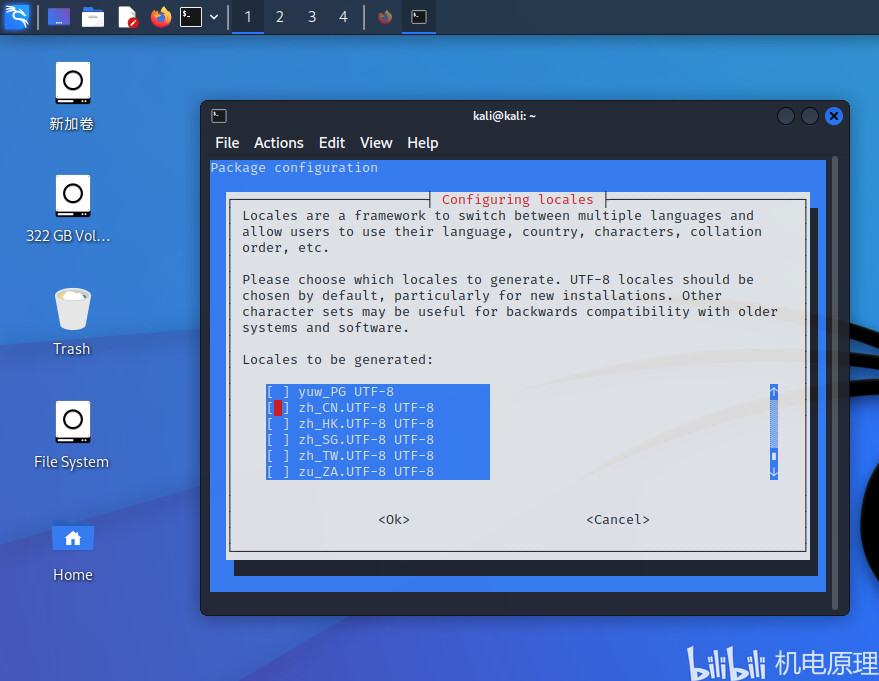Viewport: 879px width, 681px height.
Task: Click the <Ok> button in locales dialog
Action: click(394, 520)
